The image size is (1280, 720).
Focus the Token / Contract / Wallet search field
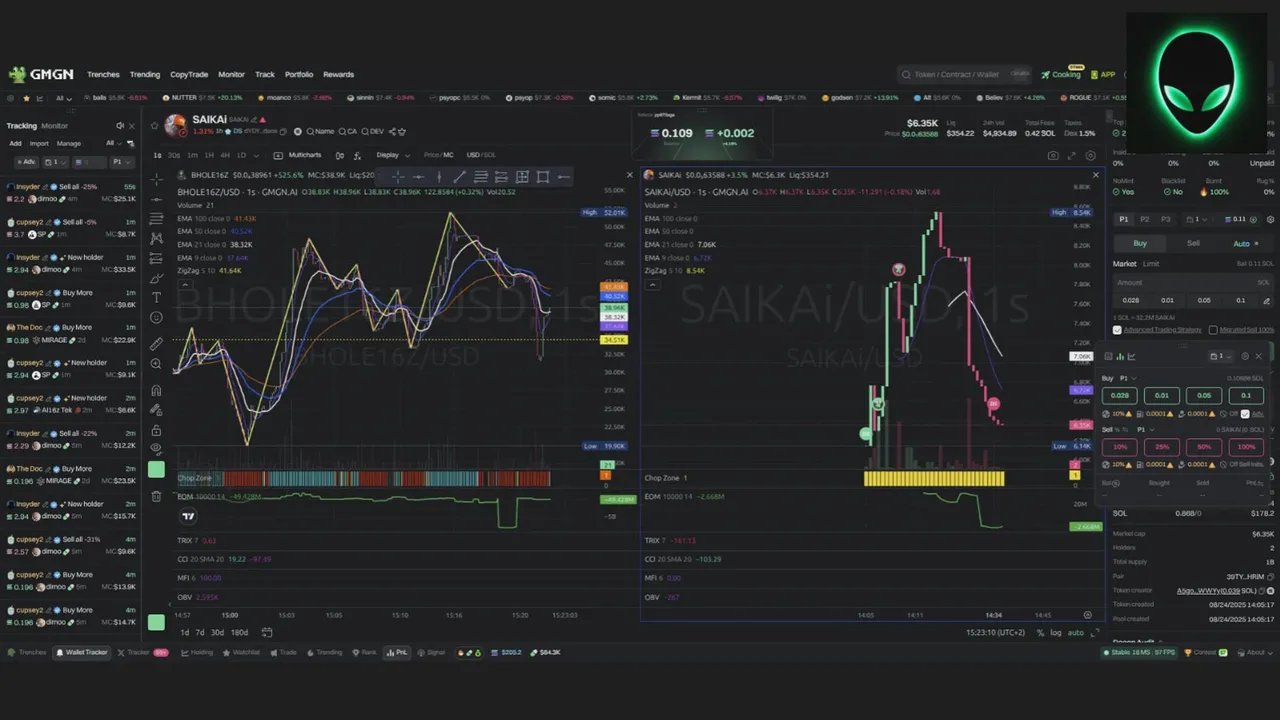pos(965,74)
